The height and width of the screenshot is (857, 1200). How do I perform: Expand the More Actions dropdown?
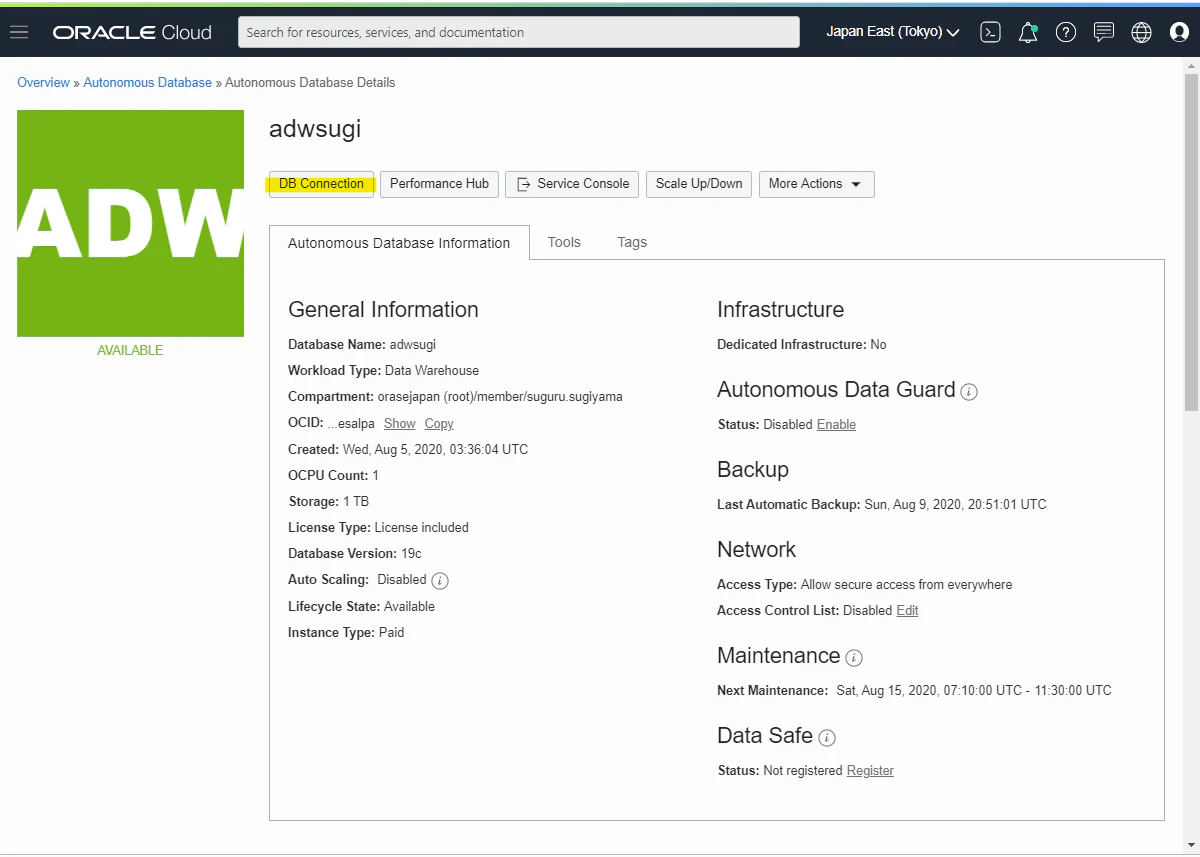tap(817, 184)
